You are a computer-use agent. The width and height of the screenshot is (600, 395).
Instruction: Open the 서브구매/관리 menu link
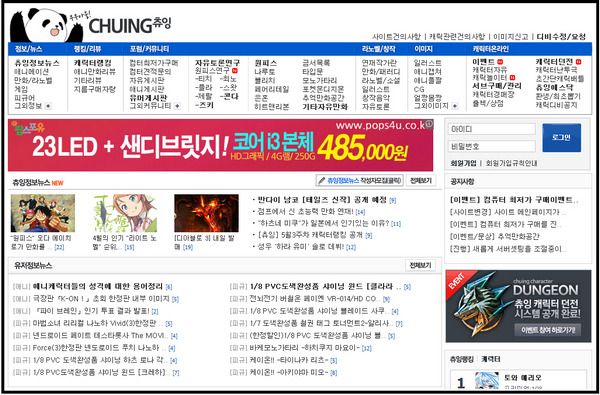pyautogui.click(x=497, y=86)
